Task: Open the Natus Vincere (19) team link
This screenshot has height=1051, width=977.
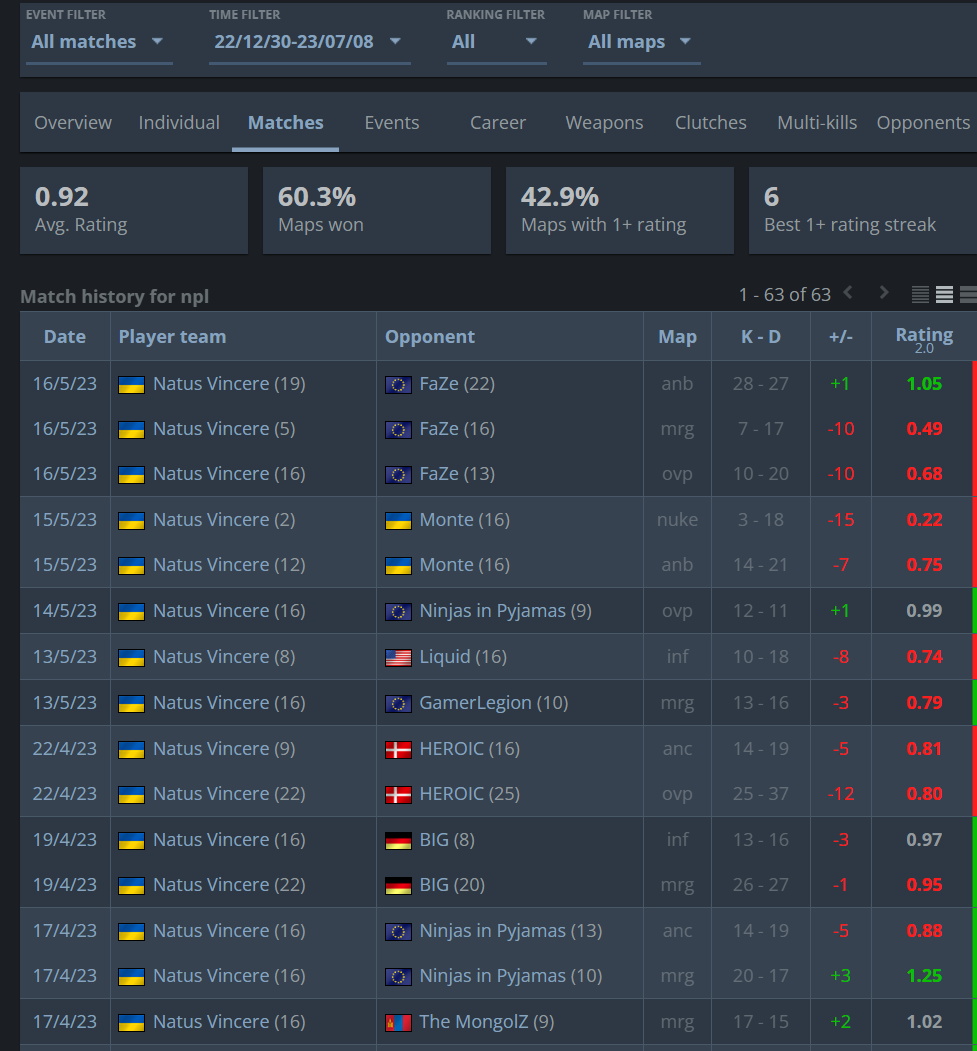Action: pyautogui.click(x=229, y=384)
